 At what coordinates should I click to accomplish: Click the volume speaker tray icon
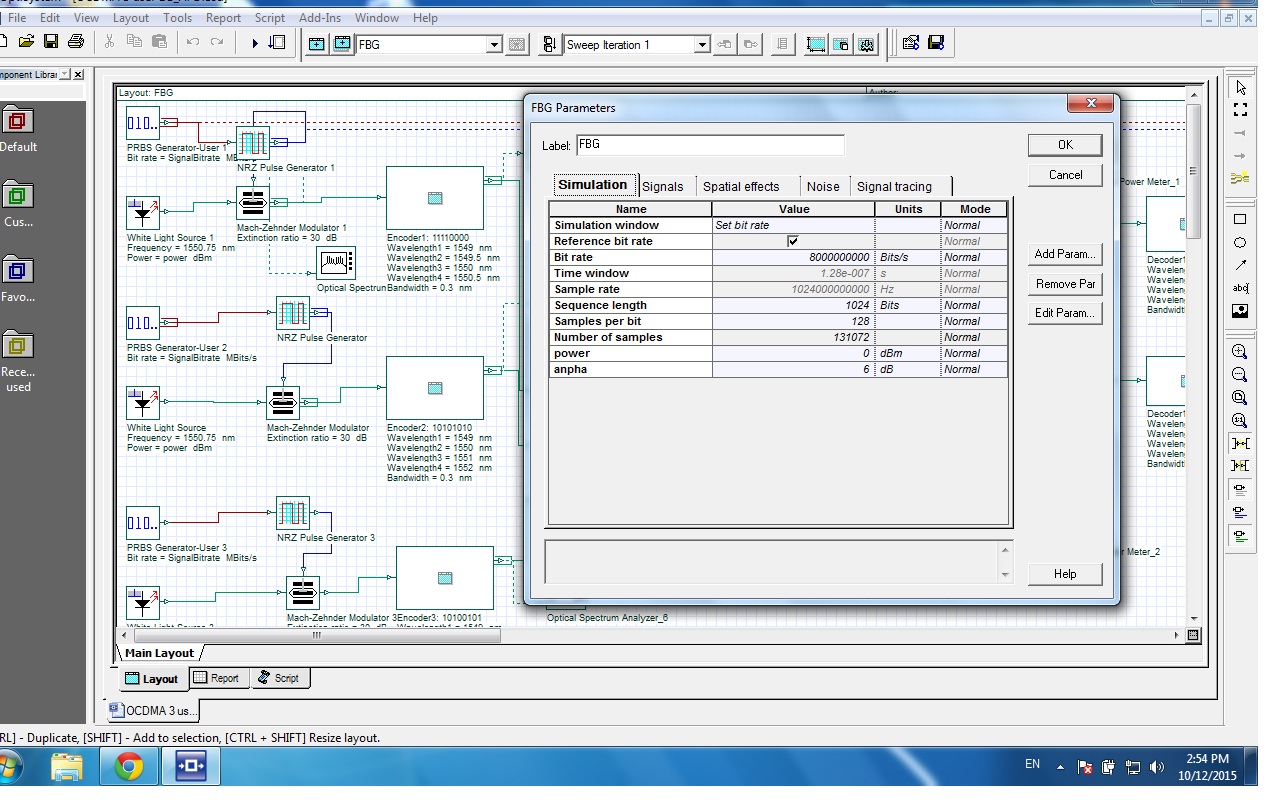(x=1157, y=768)
